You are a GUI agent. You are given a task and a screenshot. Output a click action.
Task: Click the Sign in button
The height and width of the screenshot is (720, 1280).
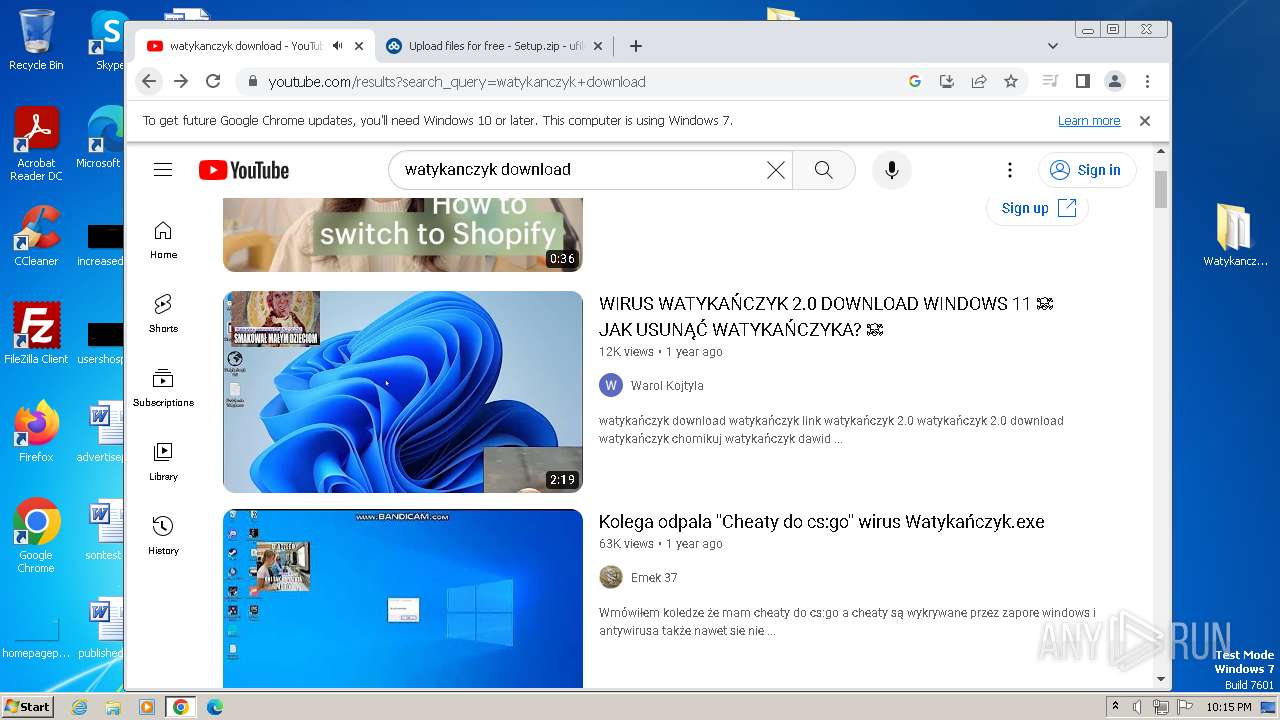pyautogui.click(x=1087, y=170)
